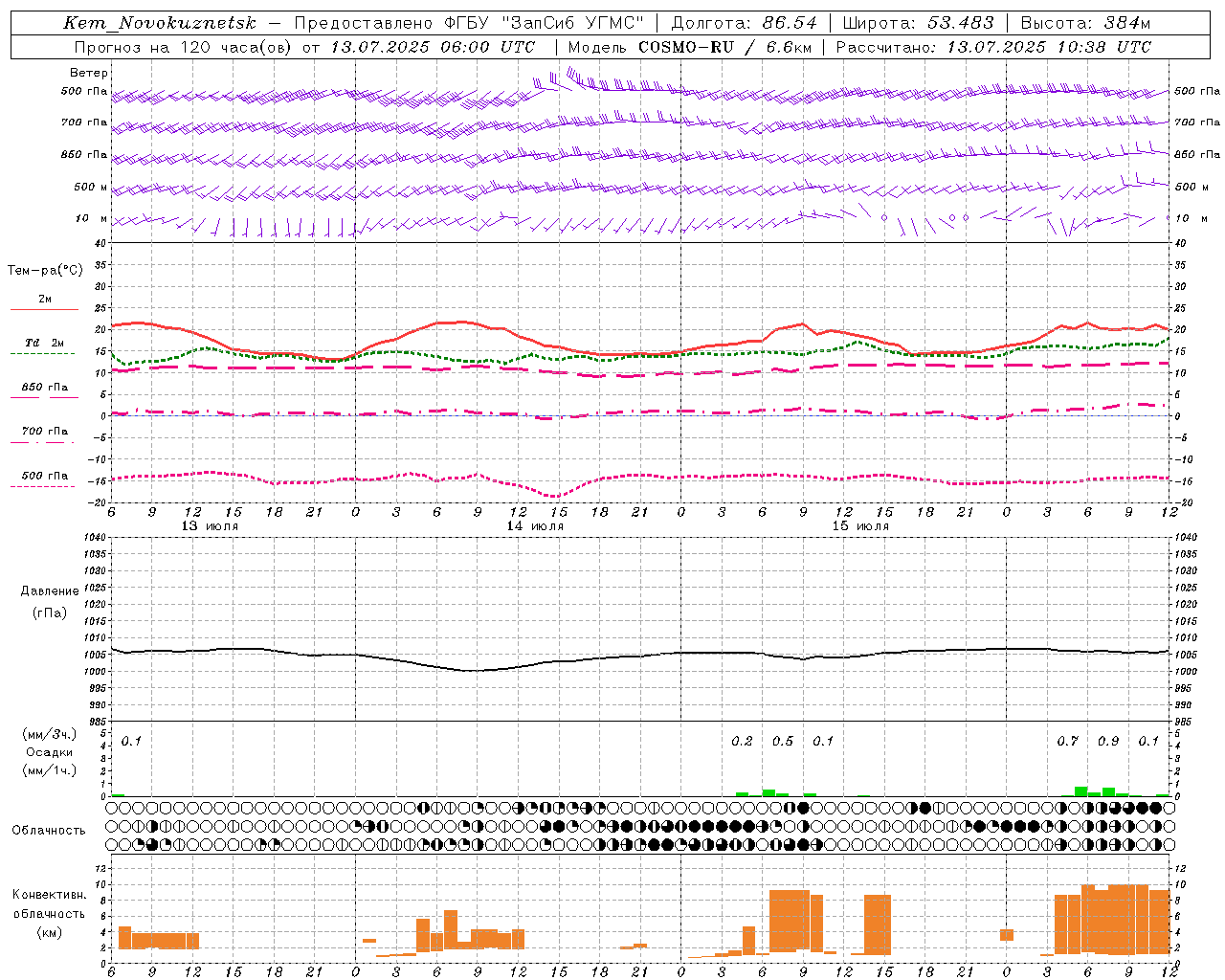Click the station name Kem_Novokuznetsk in the title
Screen dimensions: 1225x980
[x=160, y=23]
